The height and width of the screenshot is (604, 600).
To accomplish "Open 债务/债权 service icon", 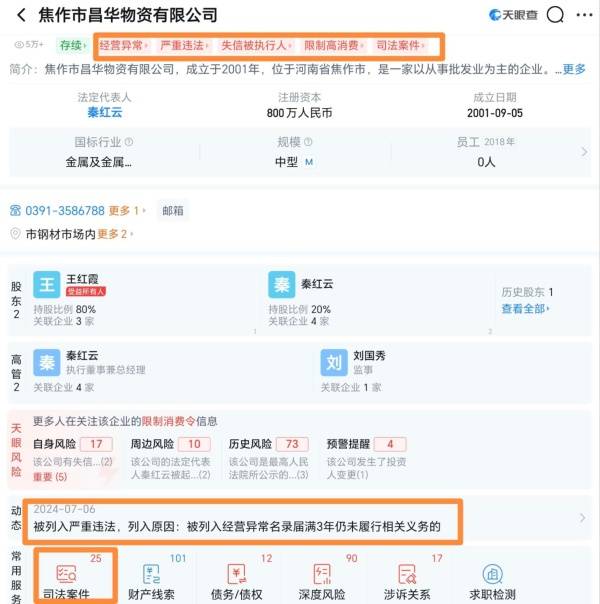I will [238, 577].
